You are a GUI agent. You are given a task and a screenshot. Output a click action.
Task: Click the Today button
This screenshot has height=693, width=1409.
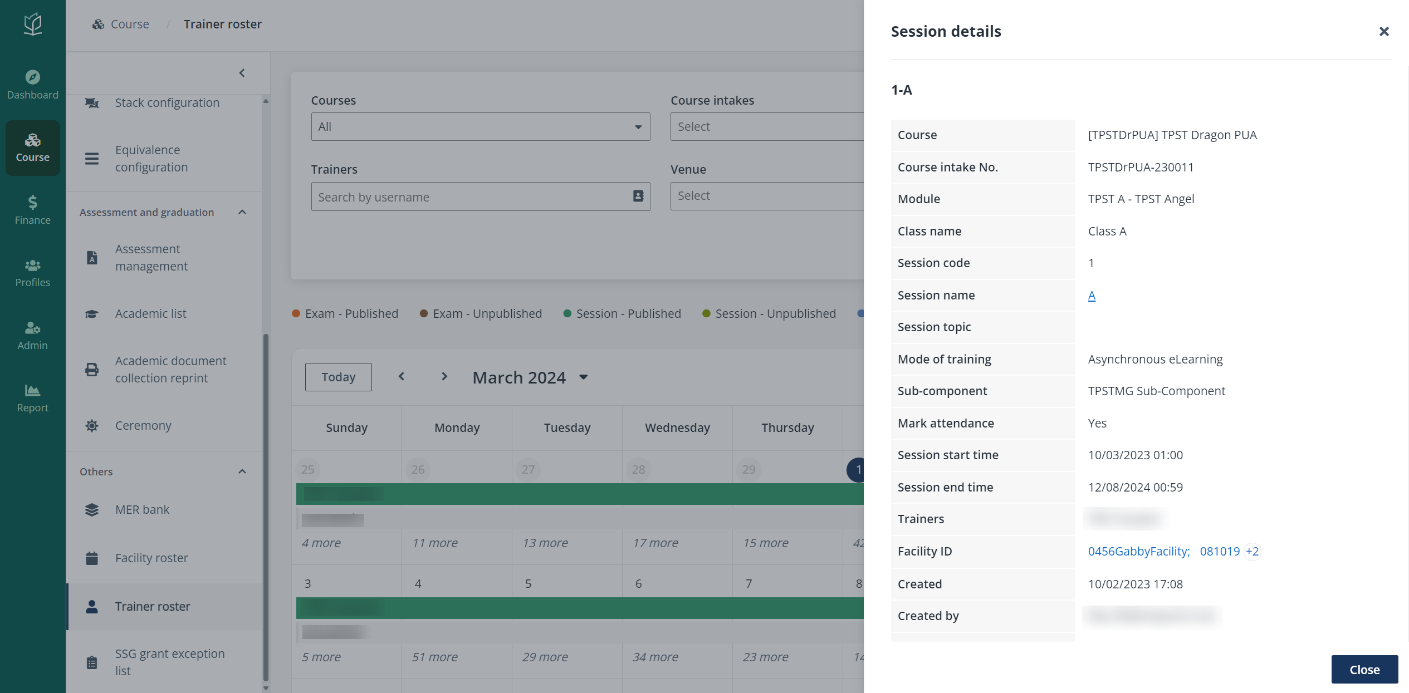(338, 377)
